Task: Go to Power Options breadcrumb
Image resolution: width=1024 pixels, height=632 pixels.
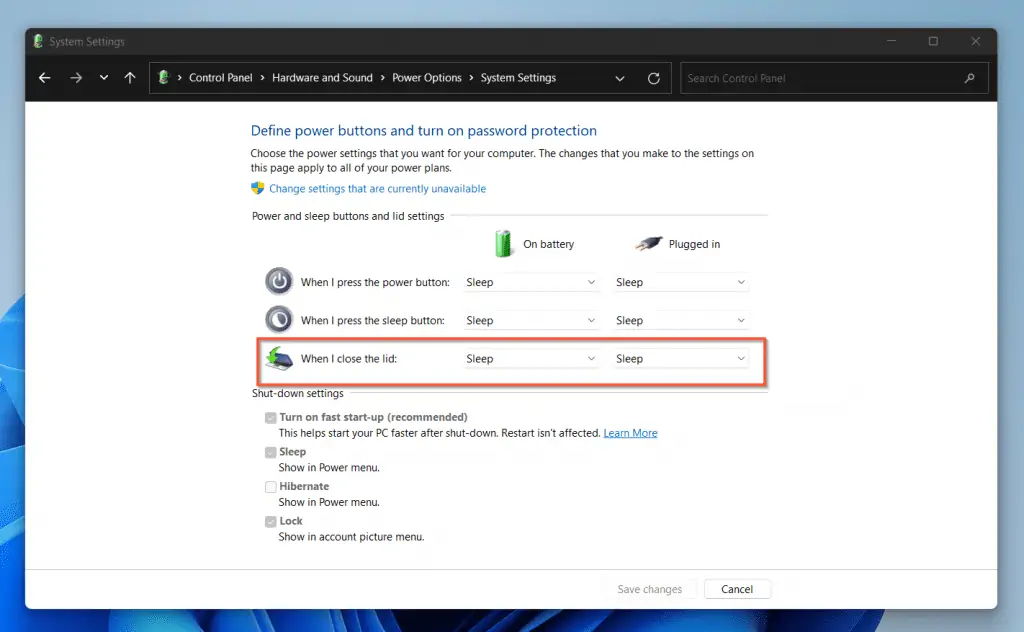Action: tap(427, 78)
